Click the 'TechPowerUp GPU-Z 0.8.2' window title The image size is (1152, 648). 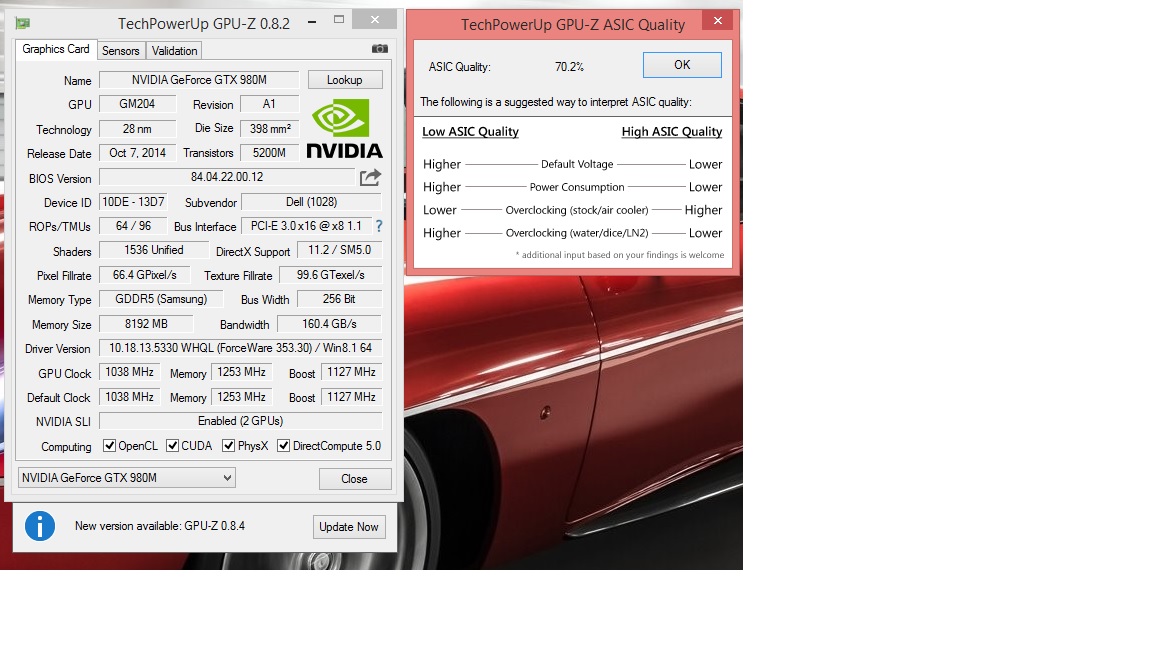tap(204, 24)
